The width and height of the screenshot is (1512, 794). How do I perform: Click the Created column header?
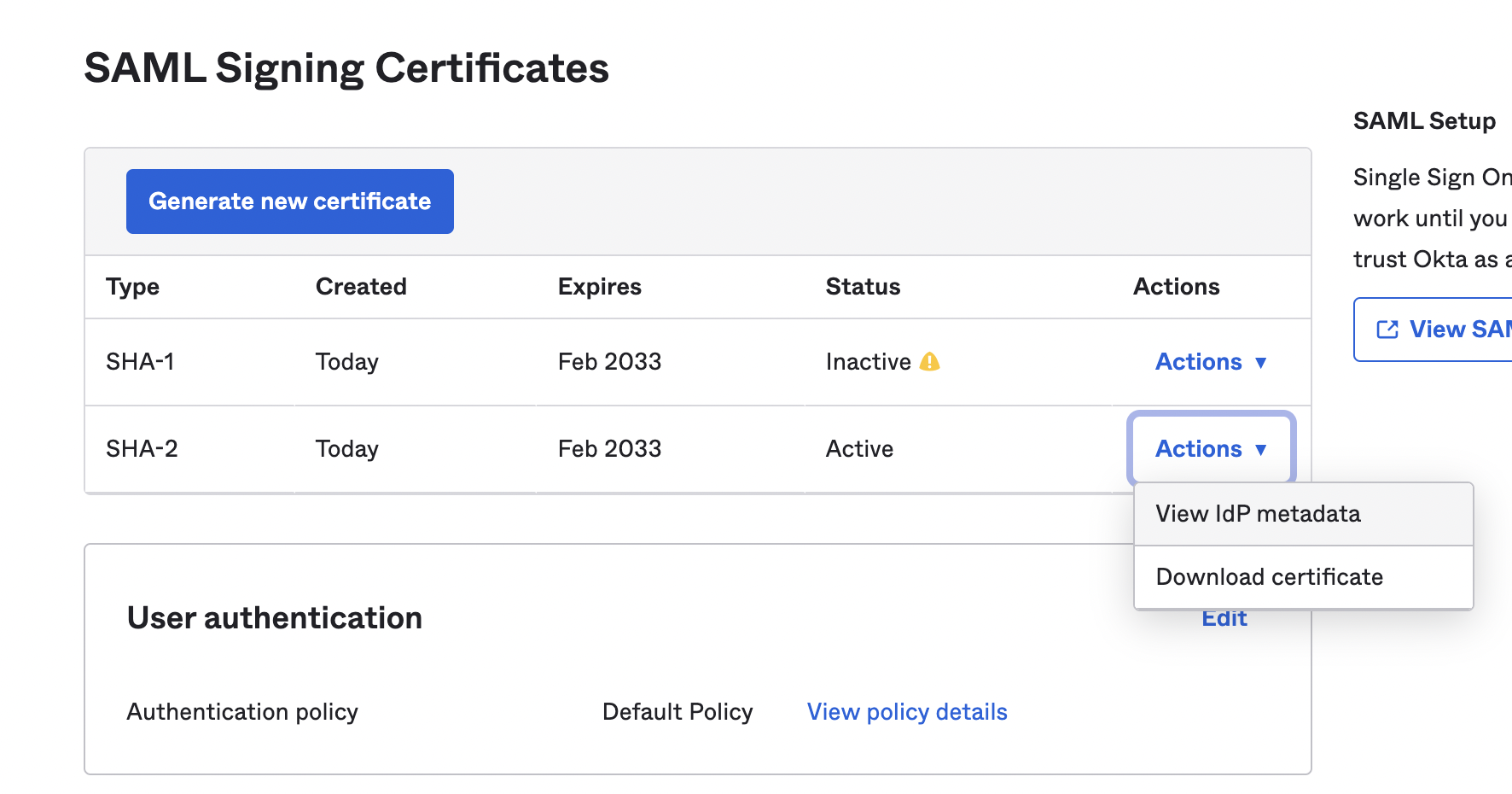point(361,287)
